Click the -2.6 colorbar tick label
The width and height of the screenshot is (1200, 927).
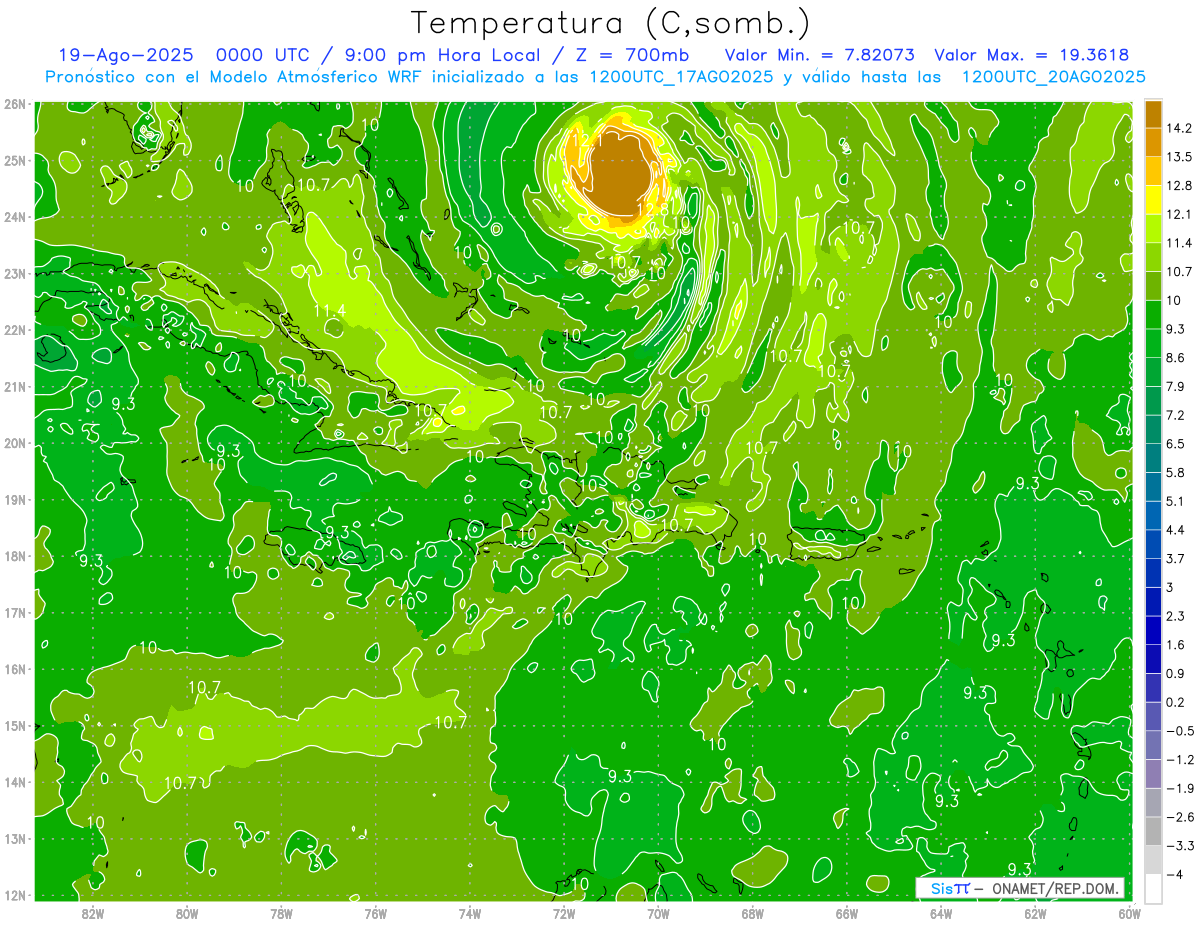pyautogui.click(x=1179, y=818)
